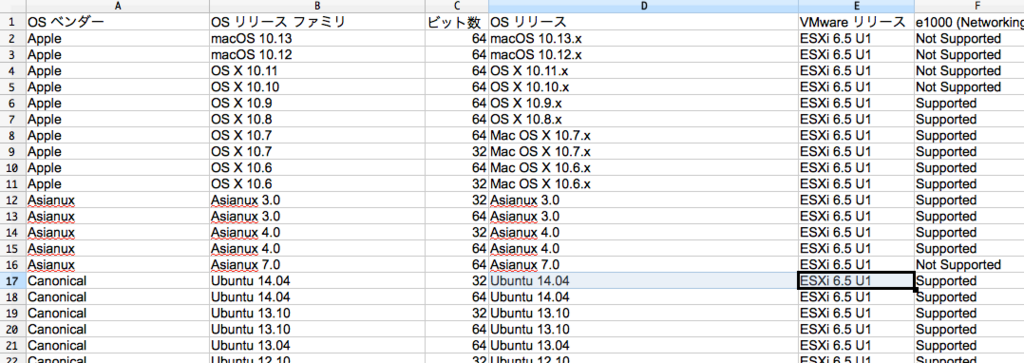The width and height of the screenshot is (1024, 363).
Task: Select cell 'macOS 10.12.x'
Action: point(643,55)
